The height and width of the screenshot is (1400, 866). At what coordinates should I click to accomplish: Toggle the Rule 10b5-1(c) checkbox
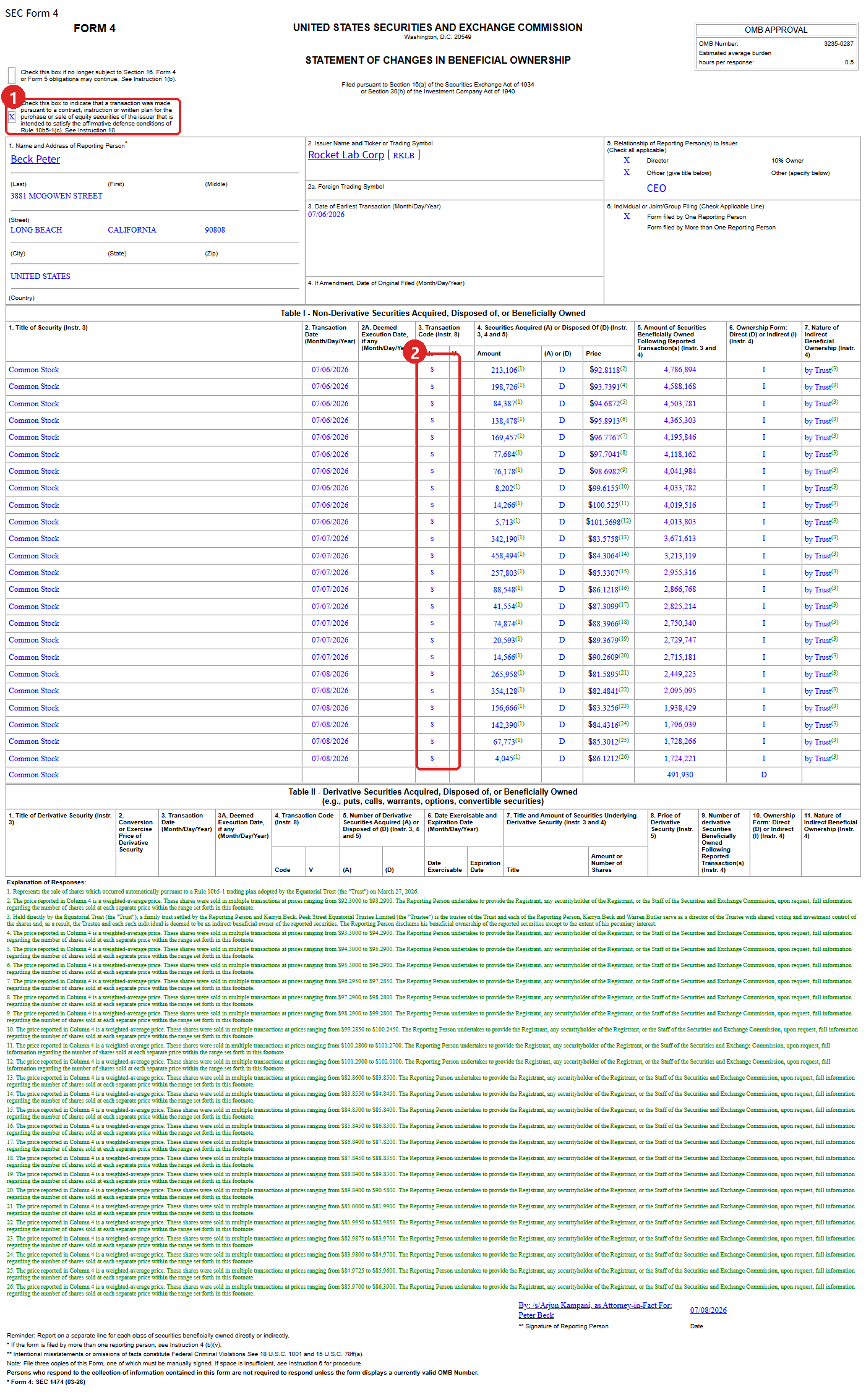[x=12, y=116]
